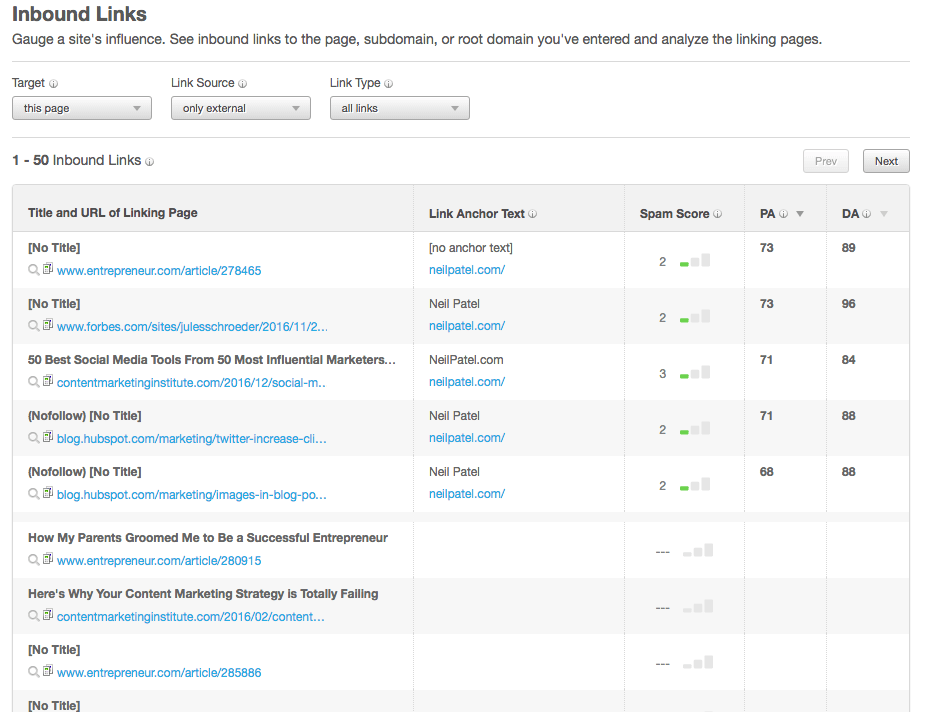The width and height of the screenshot is (926, 712).
Task: Click magnifier icon for entrepreneur.com/article/280915
Action: [x=34, y=560]
